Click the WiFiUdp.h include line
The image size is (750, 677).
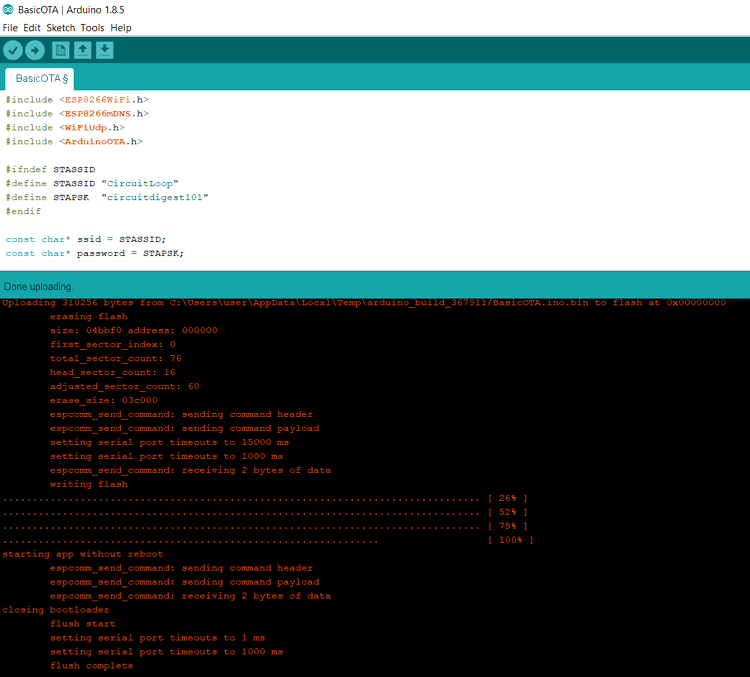(x=65, y=127)
